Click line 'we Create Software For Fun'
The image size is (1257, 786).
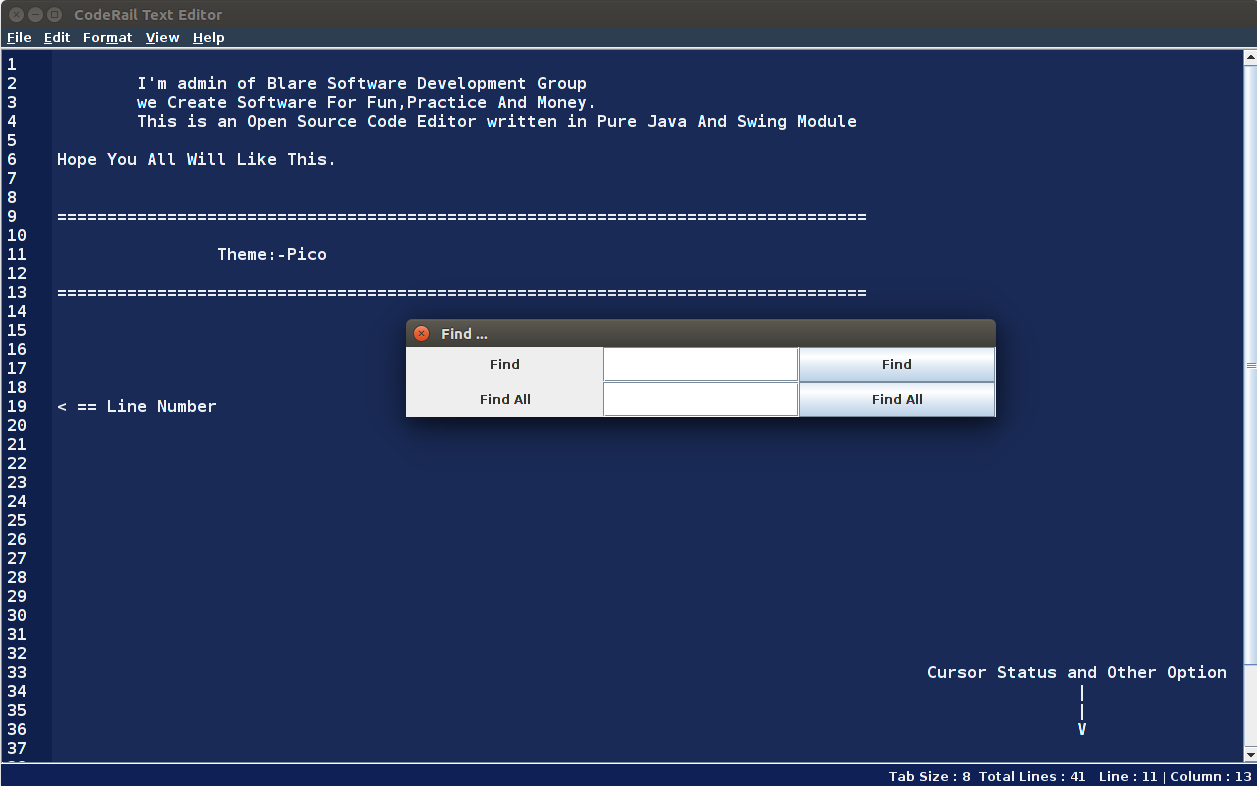coord(367,103)
